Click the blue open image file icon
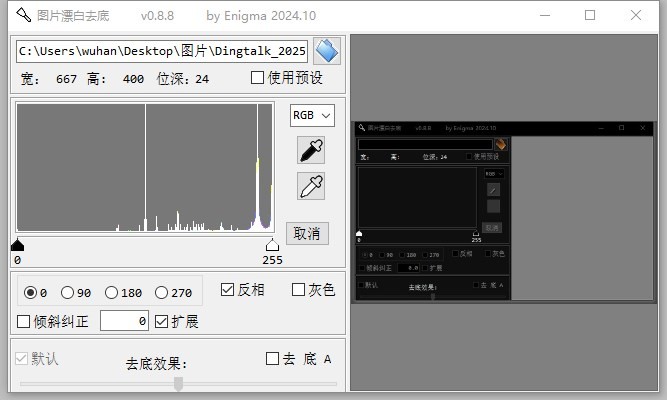This screenshot has height=400, width=667. tap(327, 51)
